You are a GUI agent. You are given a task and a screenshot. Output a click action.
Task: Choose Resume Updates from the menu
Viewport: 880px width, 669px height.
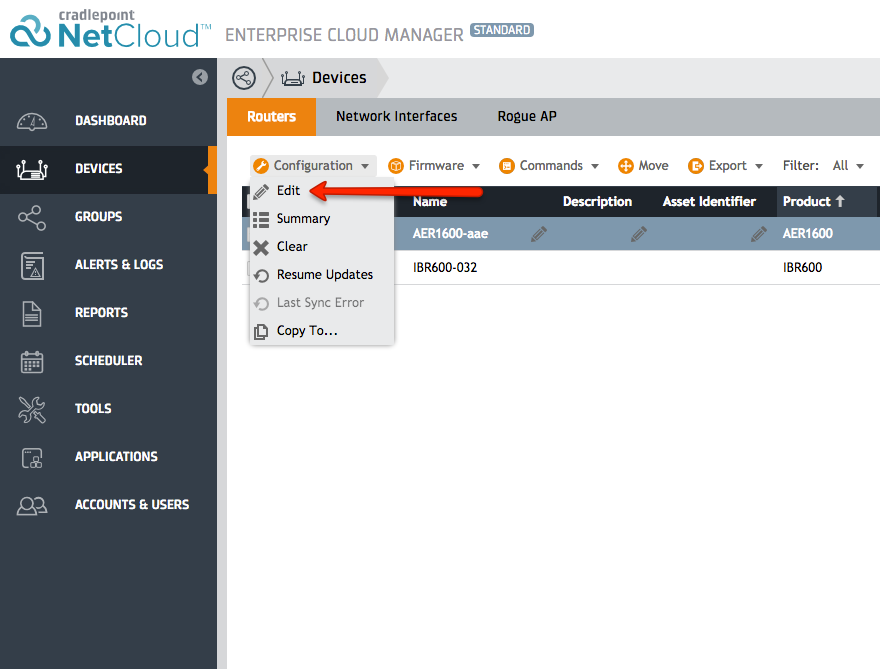(322, 275)
